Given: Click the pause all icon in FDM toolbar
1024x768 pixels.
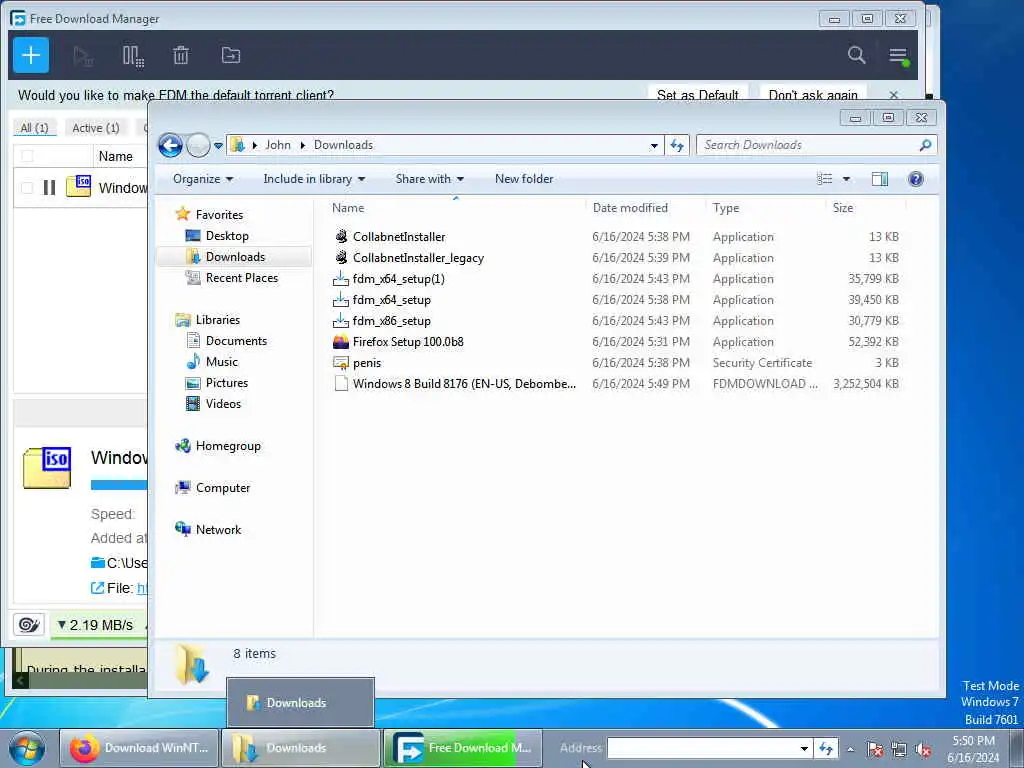Looking at the screenshot, I should (133, 56).
